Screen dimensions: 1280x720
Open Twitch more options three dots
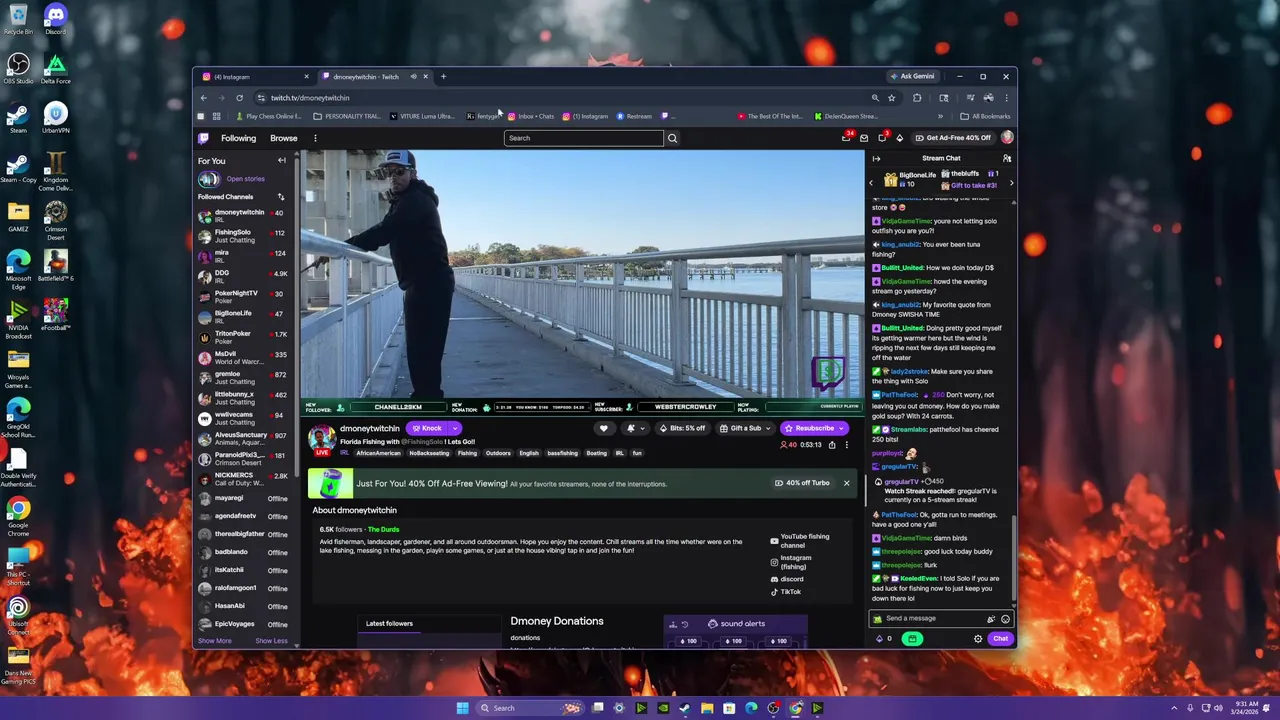(x=315, y=138)
